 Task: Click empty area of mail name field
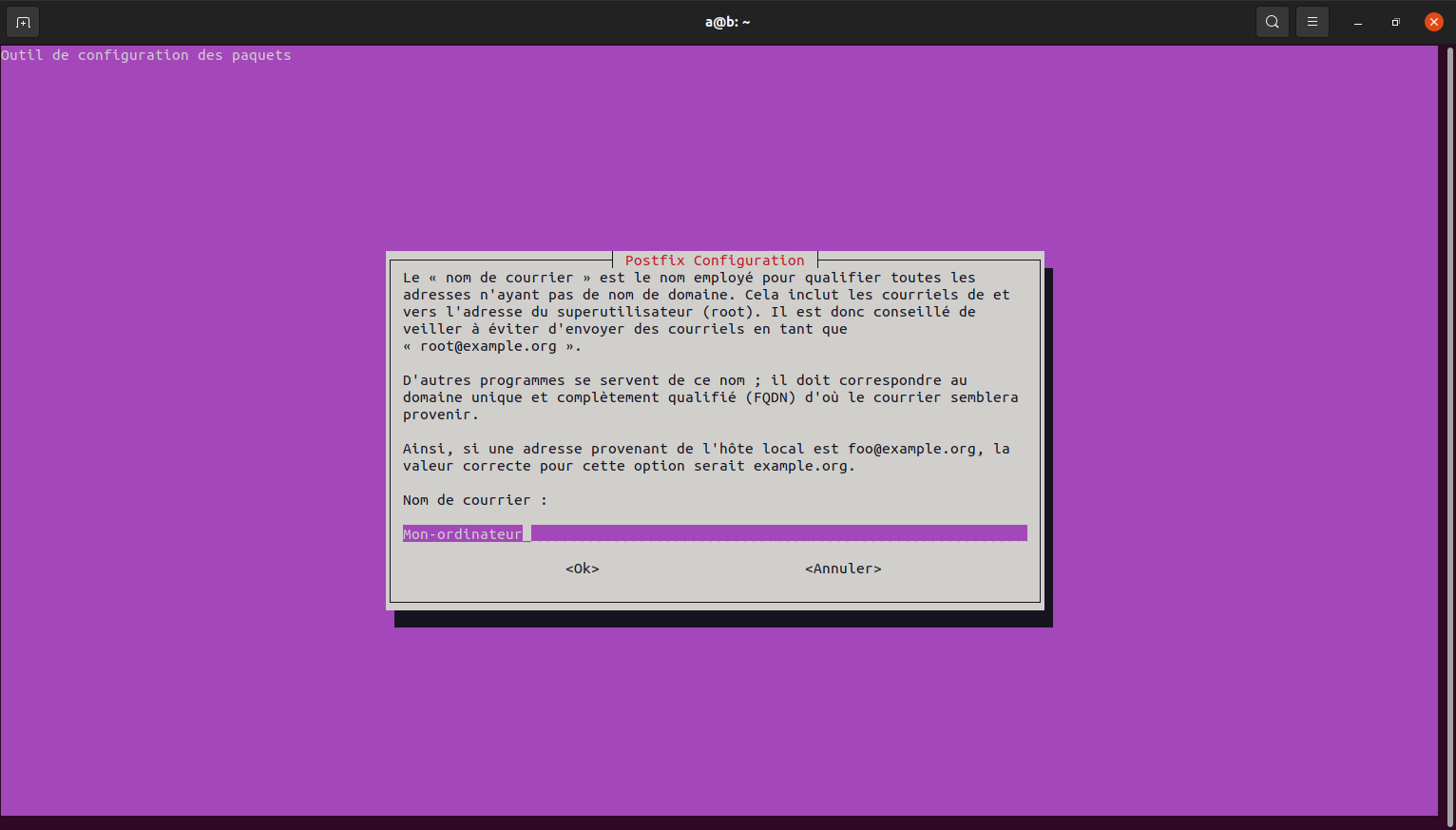click(777, 533)
